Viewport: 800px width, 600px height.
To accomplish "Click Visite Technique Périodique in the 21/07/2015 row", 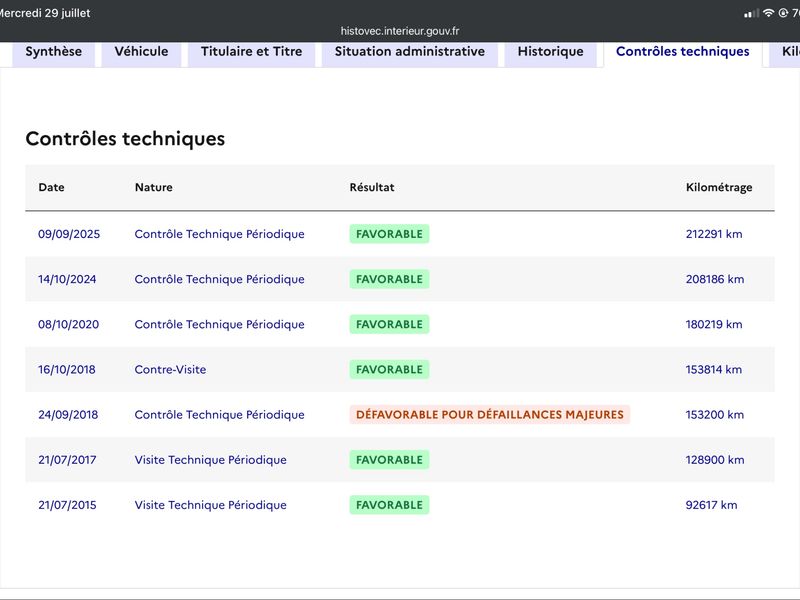I will click(x=211, y=505).
